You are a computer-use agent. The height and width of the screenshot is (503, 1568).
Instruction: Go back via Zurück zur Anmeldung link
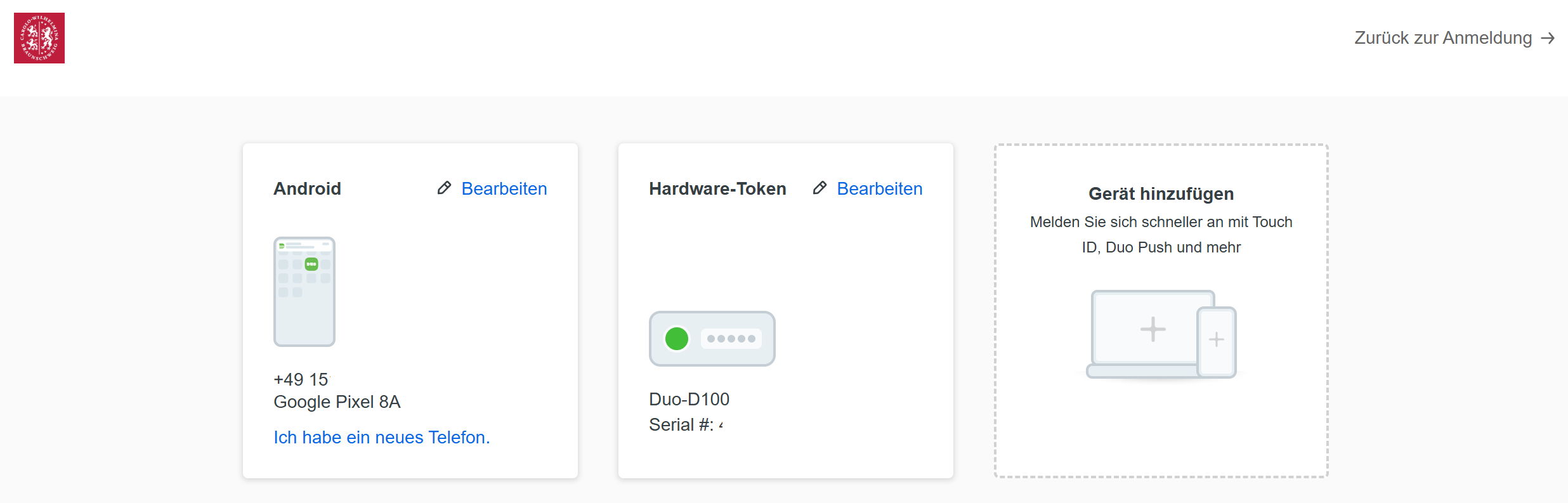click(1443, 38)
